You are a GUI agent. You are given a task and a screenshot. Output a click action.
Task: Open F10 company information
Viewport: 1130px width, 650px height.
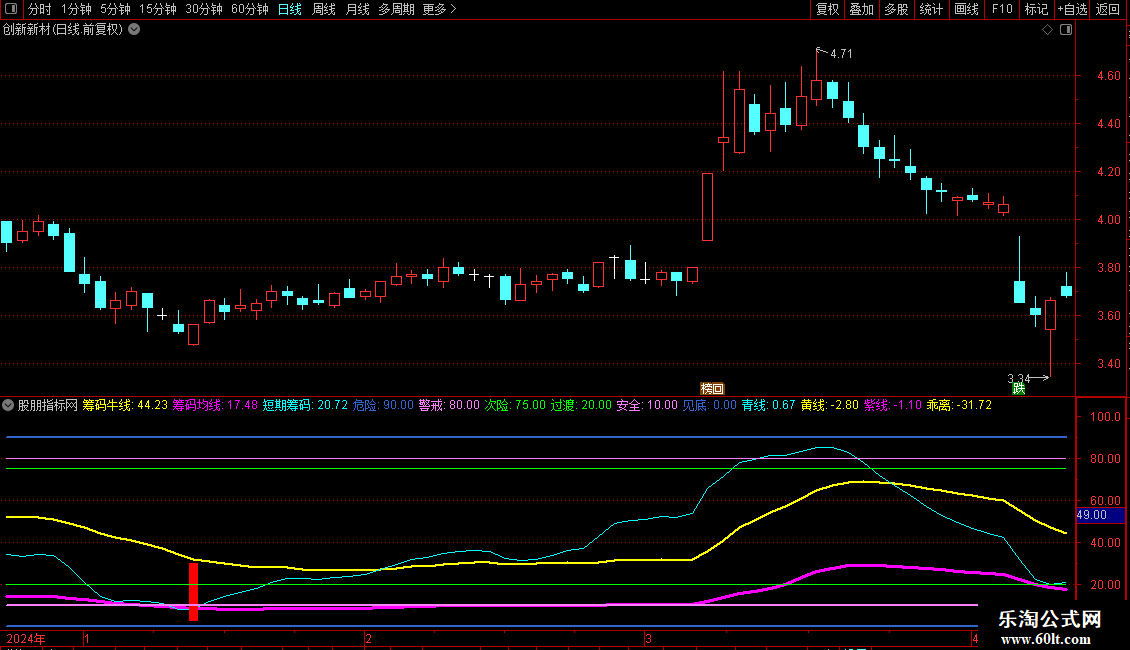click(x=1001, y=9)
